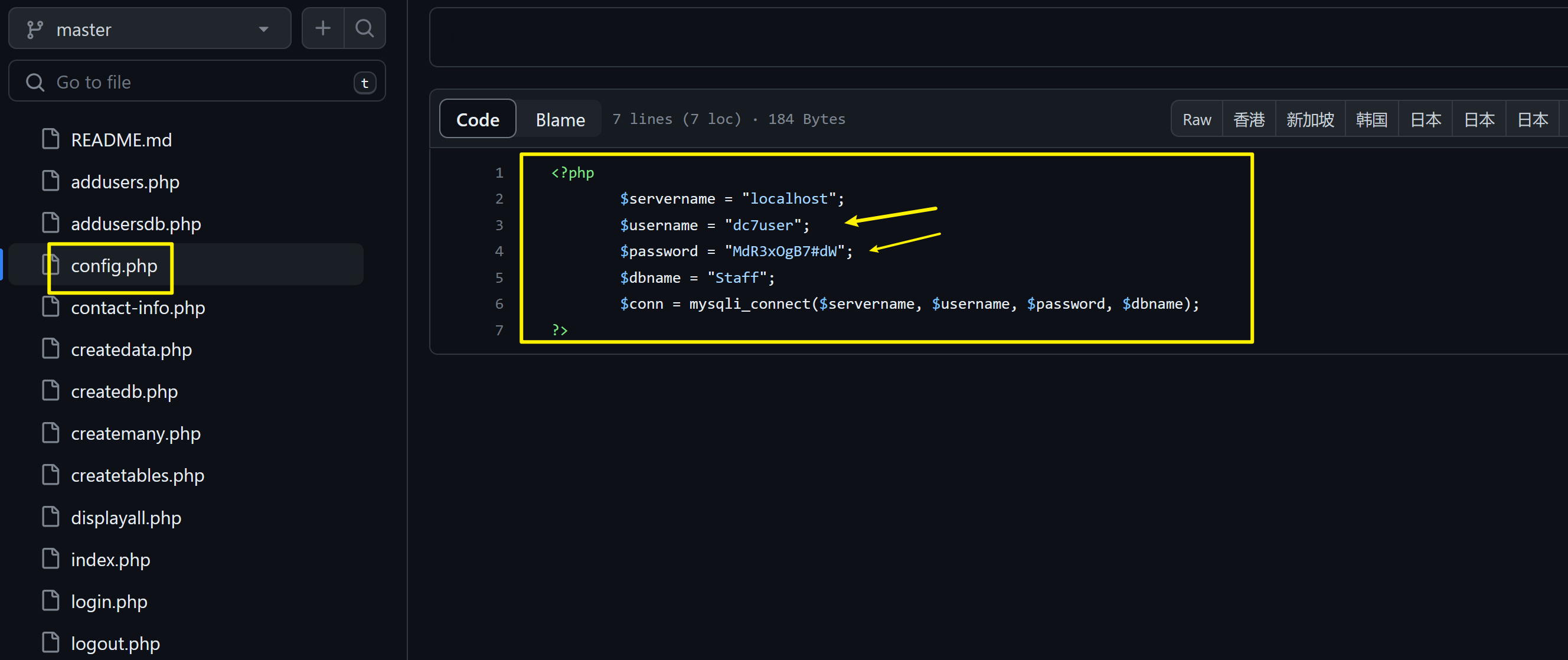
Task: Open displayall.php file
Action: click(x=126, y=518)
